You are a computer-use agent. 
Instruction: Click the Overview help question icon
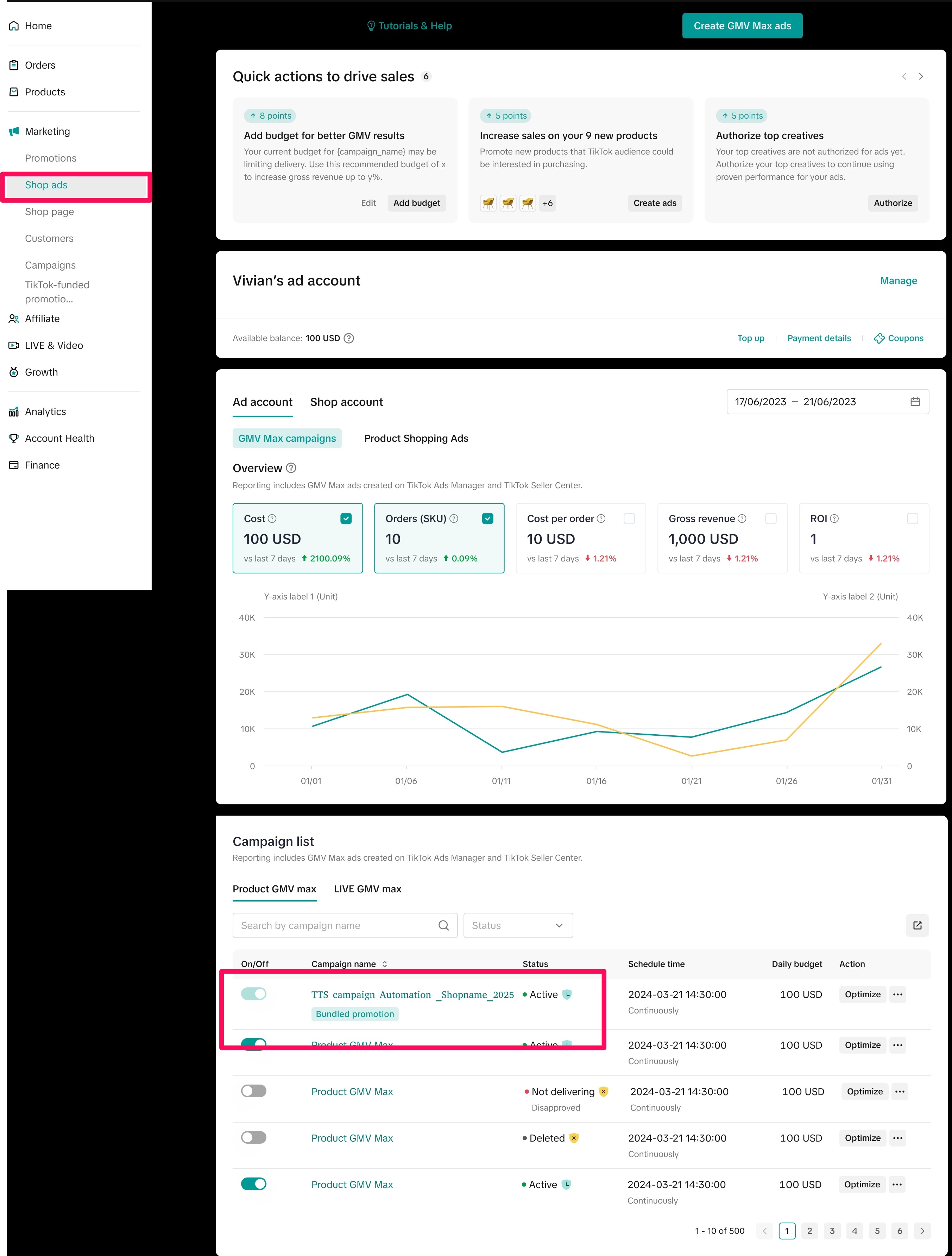point(291,468)
